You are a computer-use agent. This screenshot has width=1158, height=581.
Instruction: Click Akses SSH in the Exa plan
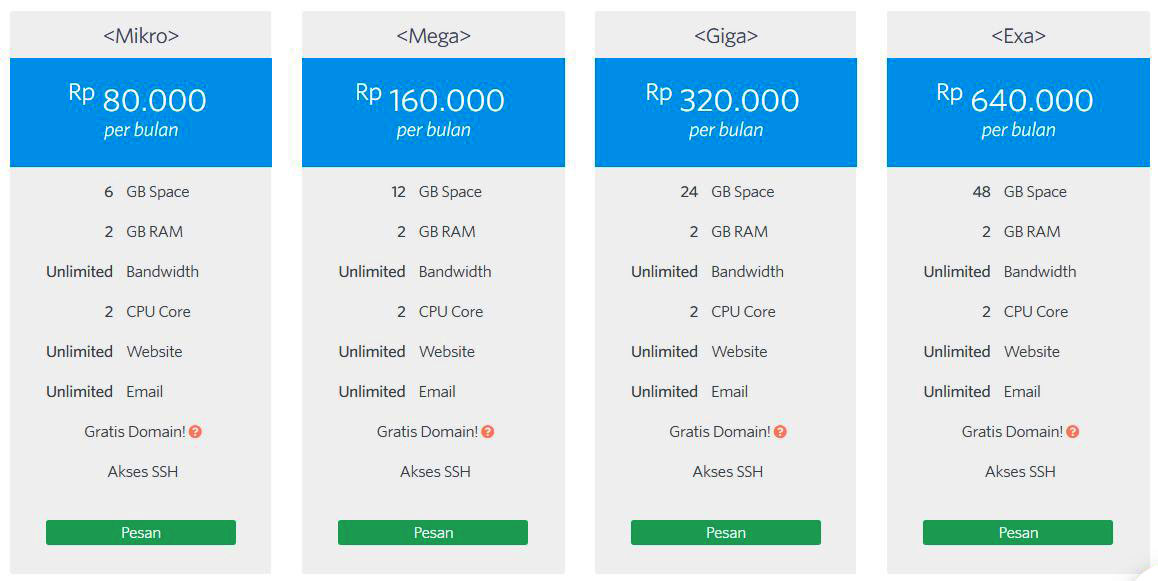[x=1020, y=472]
